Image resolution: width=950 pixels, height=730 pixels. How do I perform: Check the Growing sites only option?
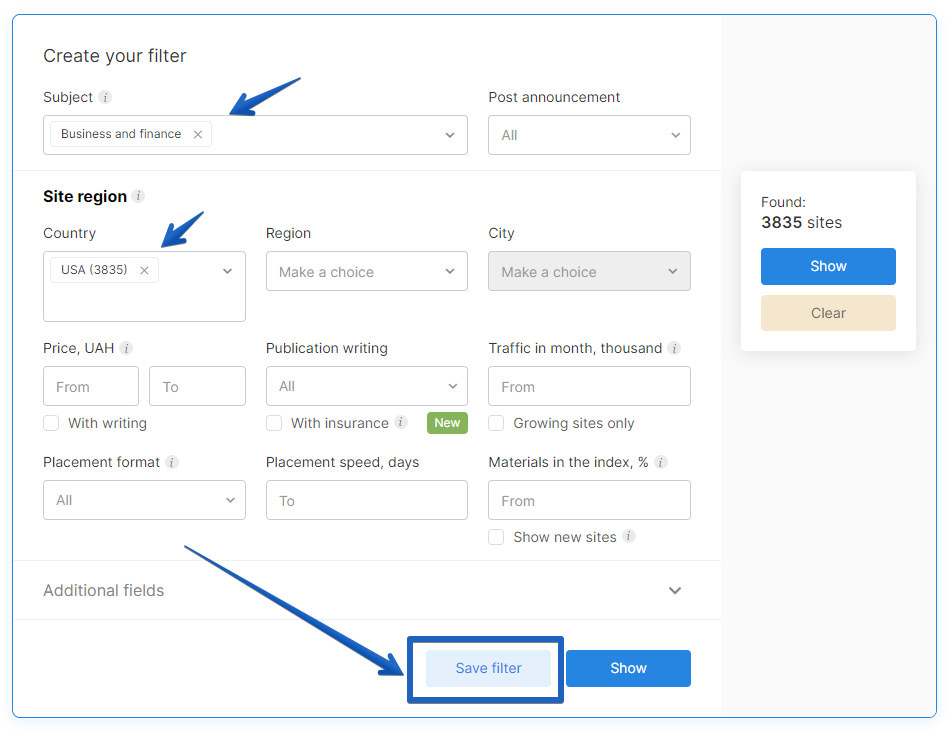pos(496,423)
